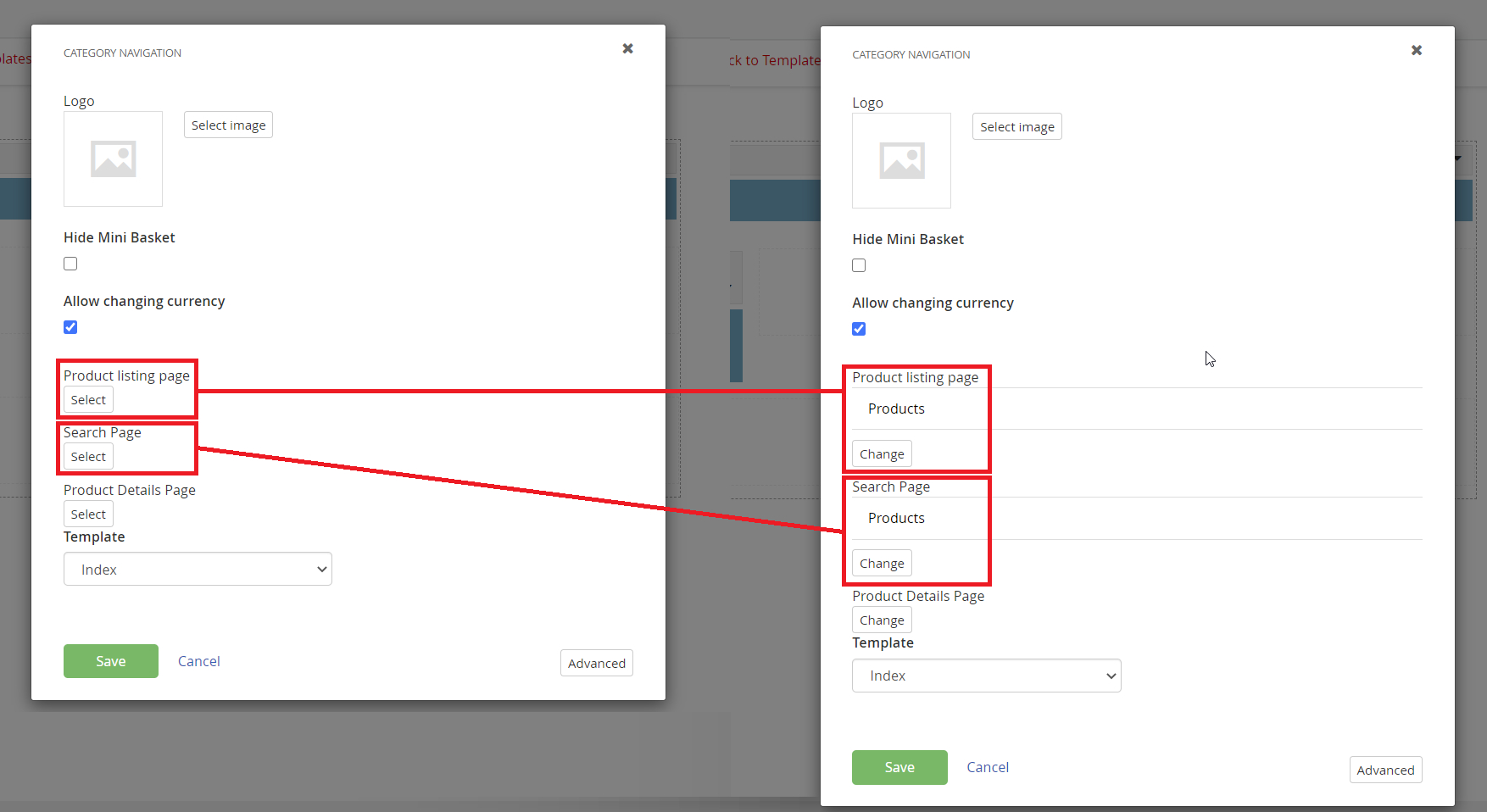Enable Hide Mini Basket in left dialog
This screenshot has width=1487, height=812.
pyautogui.click(x=70, y=264)
